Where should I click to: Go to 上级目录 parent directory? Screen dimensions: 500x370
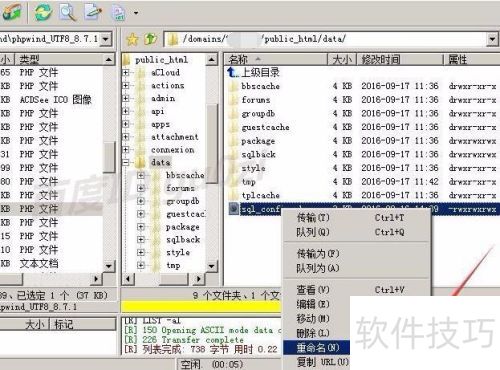[x=260, y=72]
